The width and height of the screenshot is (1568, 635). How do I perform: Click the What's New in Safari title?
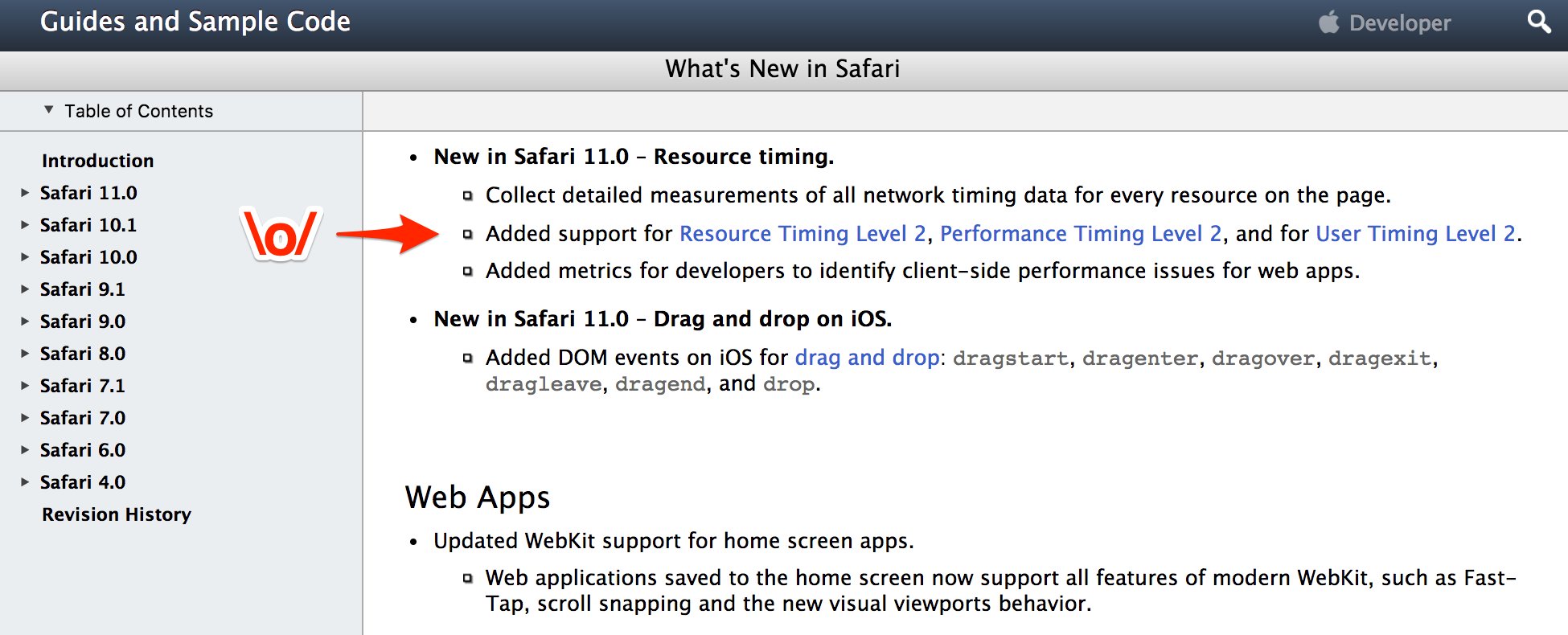(782, 69)
